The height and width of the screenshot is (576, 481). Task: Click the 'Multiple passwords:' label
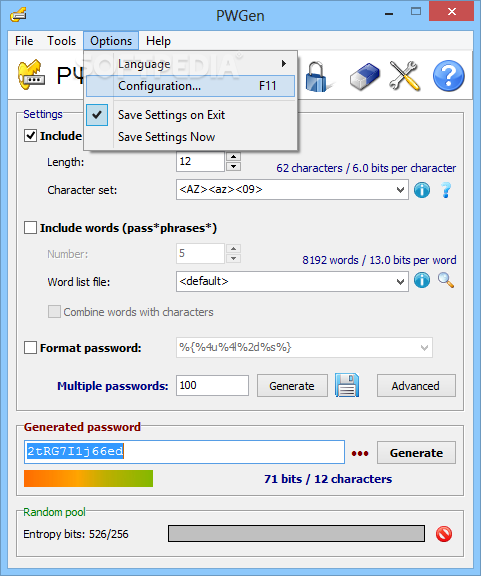click(112, 386)
